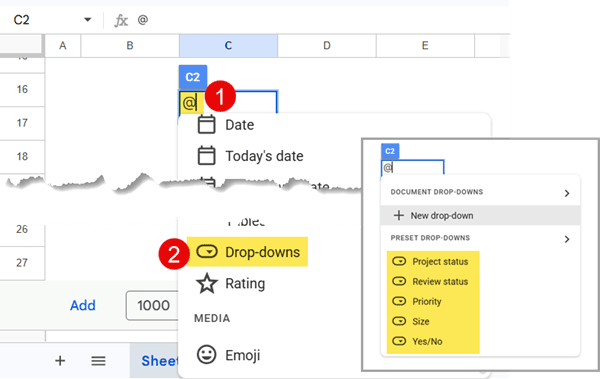Select column A header
The image size is (600, 379).
pyautogui.click(x=63, y=46)
